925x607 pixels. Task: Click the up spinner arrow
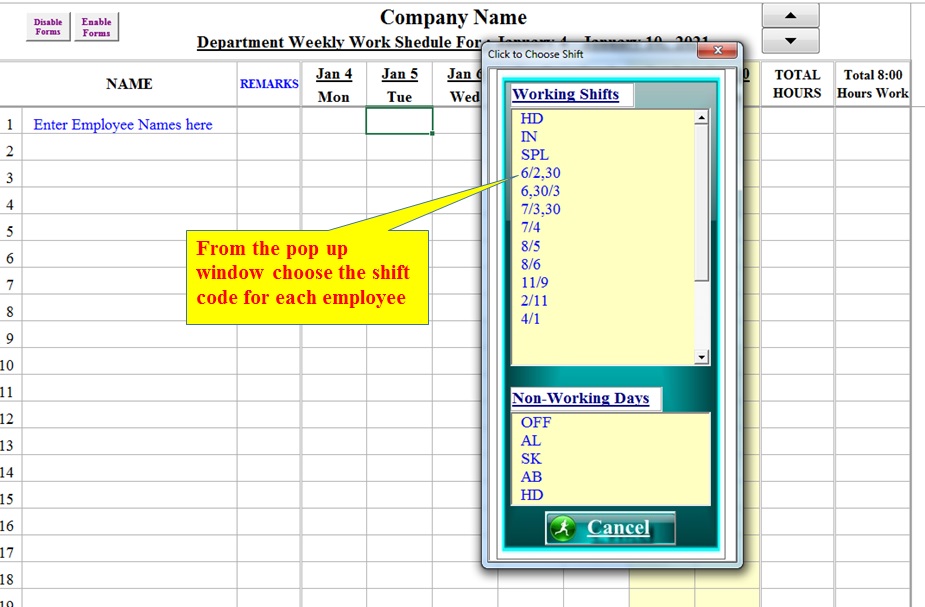click(789, 17)
